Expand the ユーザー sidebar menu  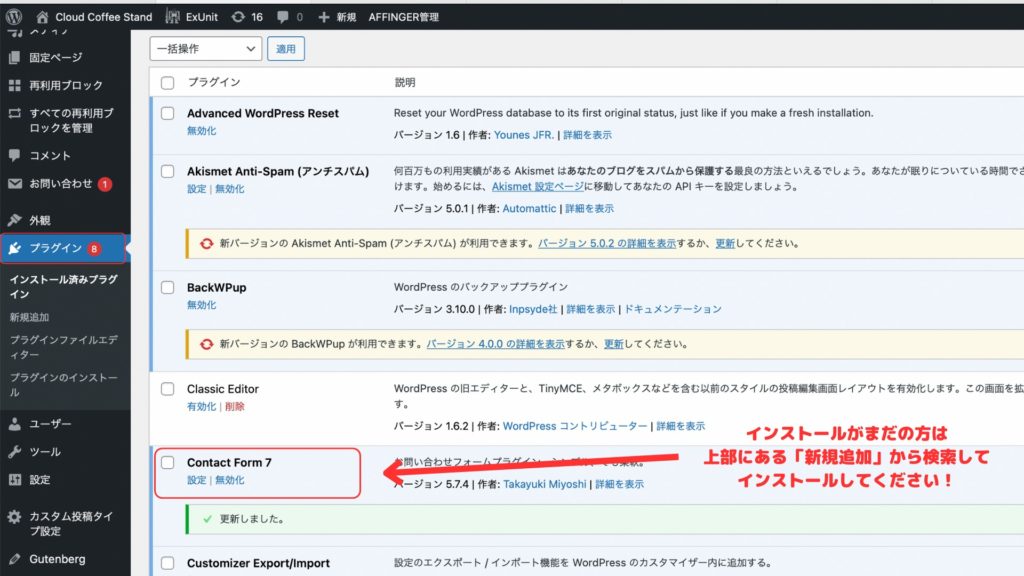(50, 424)
